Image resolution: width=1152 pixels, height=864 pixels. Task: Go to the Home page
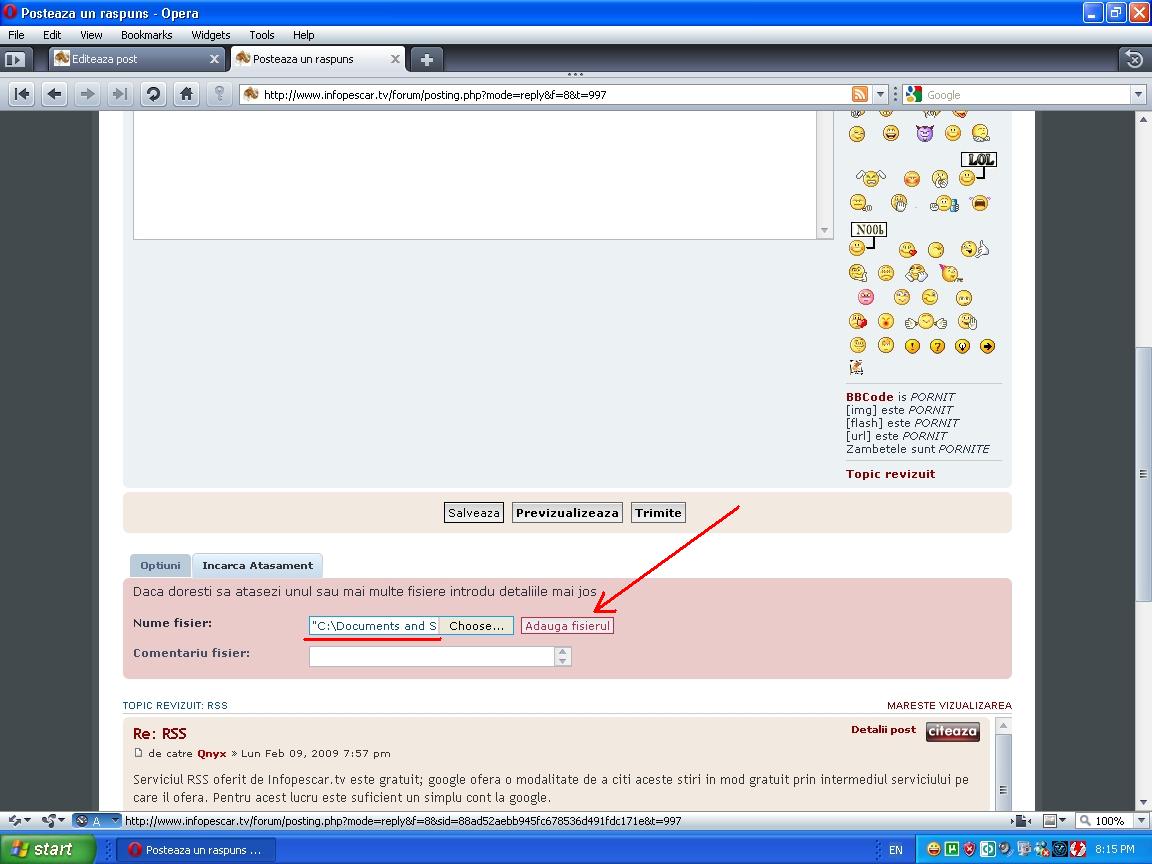tap(186, 94)
